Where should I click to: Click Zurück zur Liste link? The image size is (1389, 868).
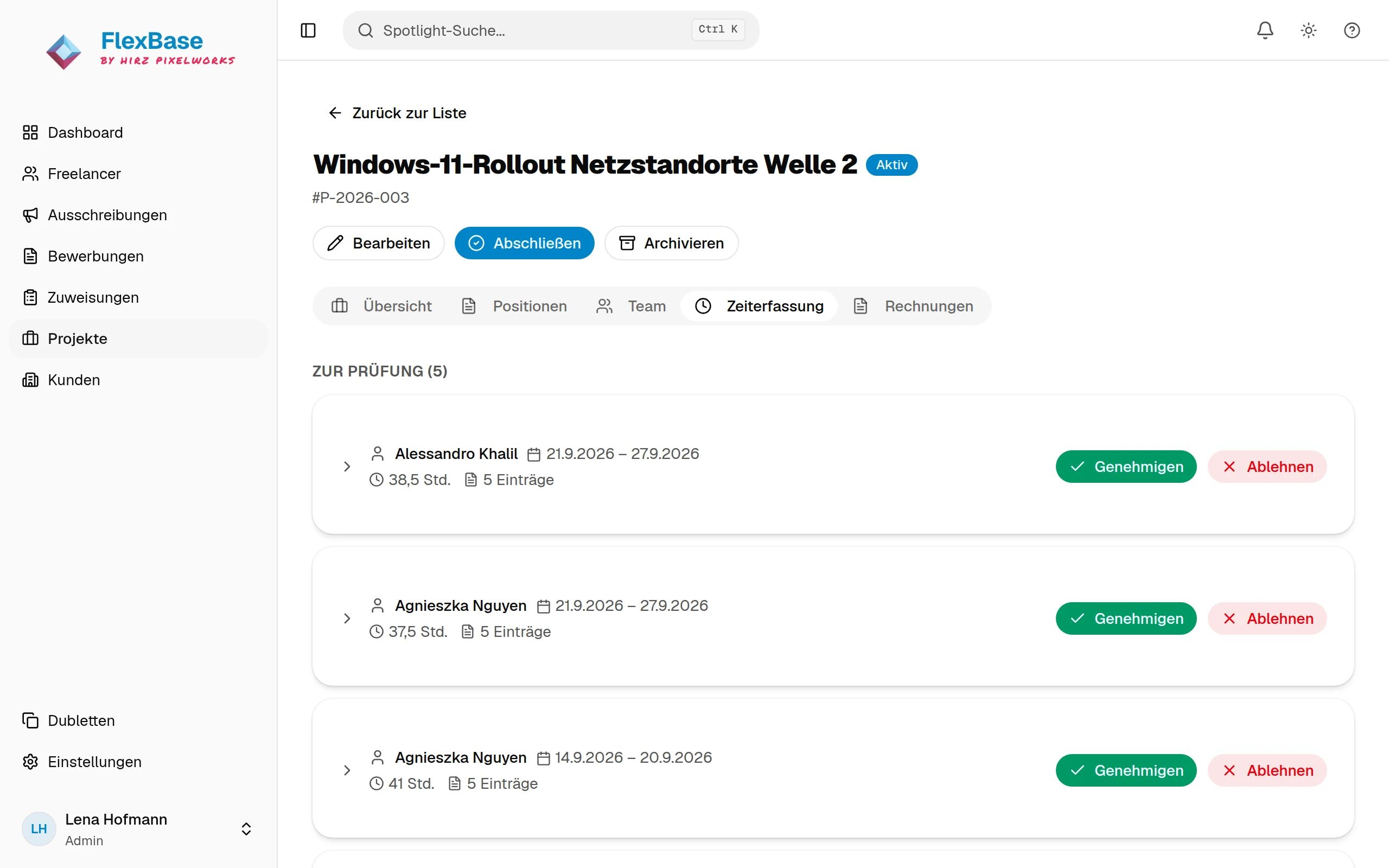click(397, 113)
